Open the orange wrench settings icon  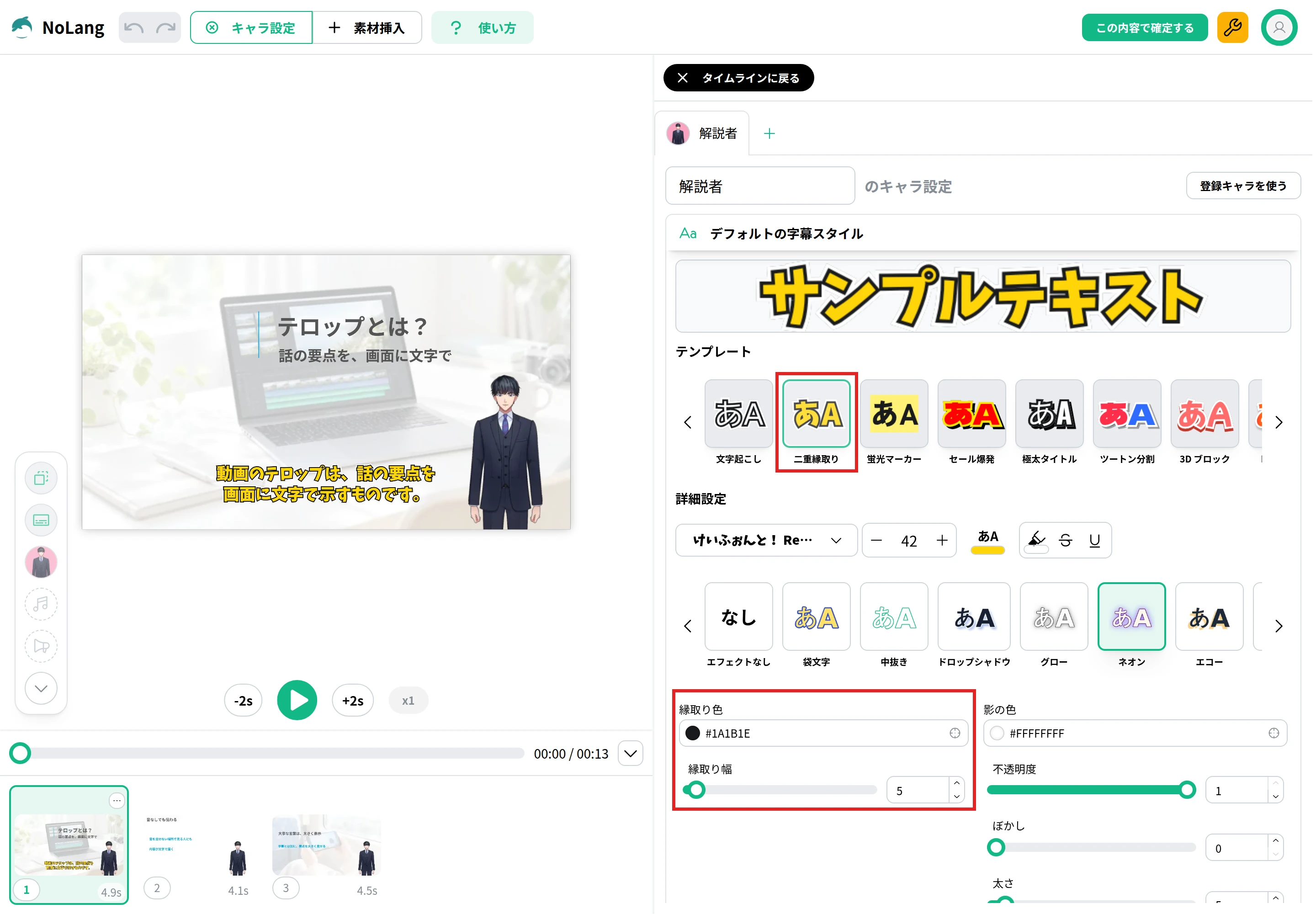click(x=1232, y=27)
